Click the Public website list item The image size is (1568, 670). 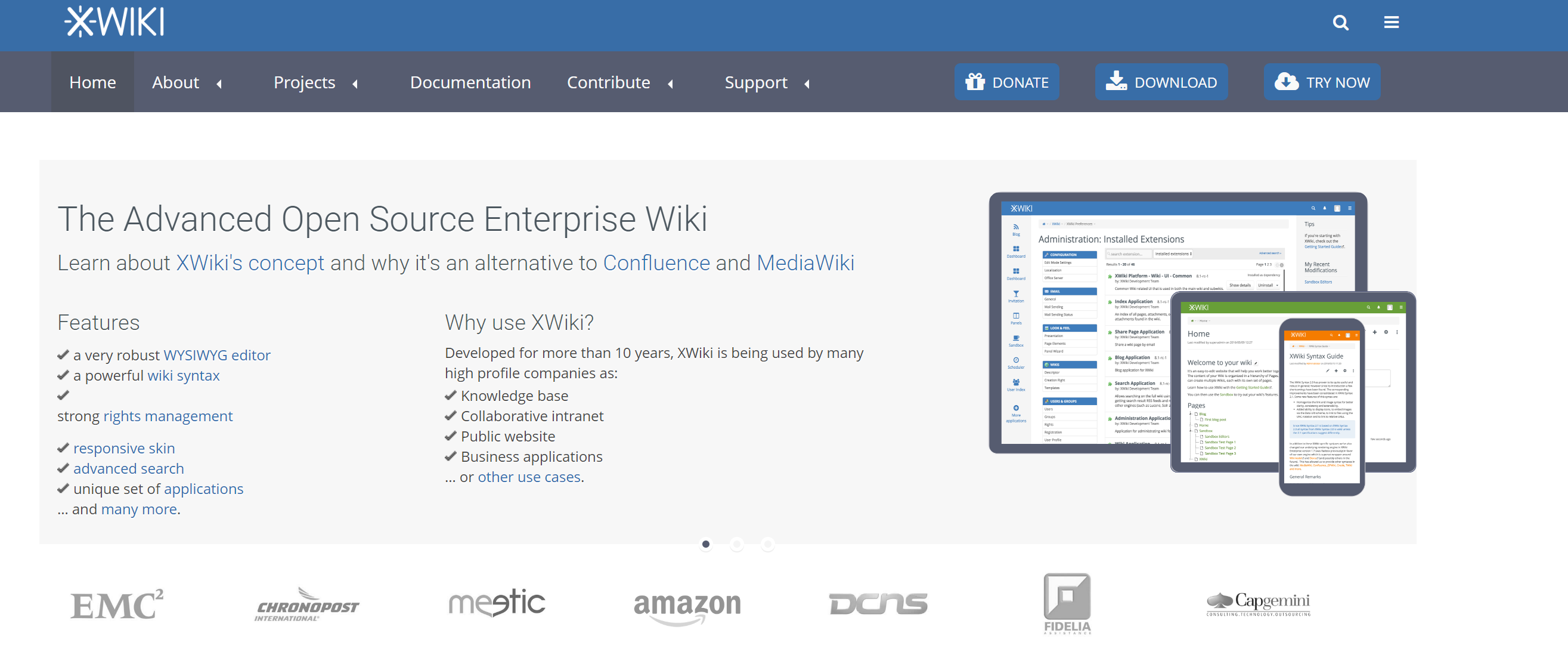coord(507,436)
